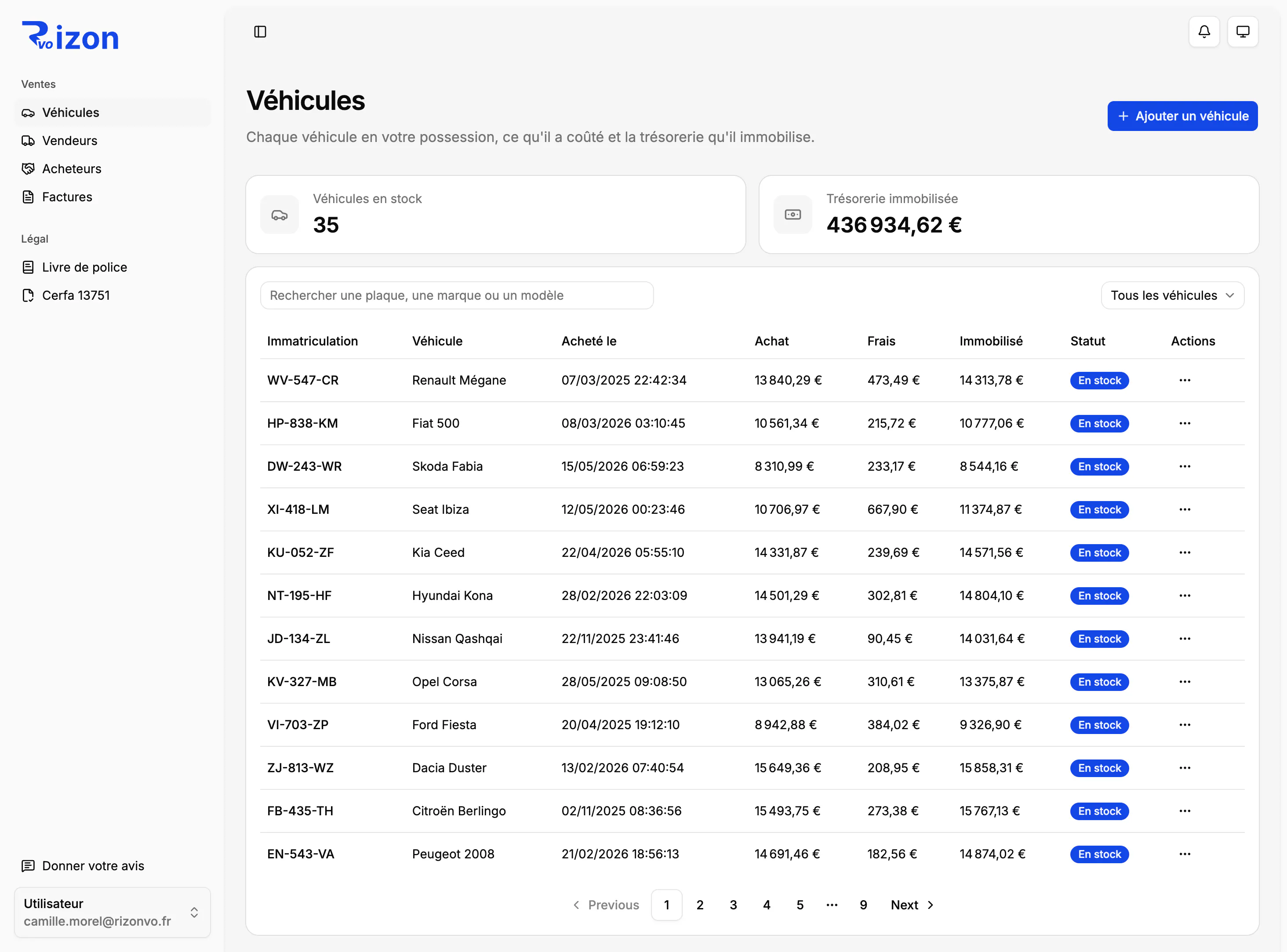Open actions menu for JD-134-ZL
The width and height of the screenshot is (1287, 952).
pos(1185,639)
